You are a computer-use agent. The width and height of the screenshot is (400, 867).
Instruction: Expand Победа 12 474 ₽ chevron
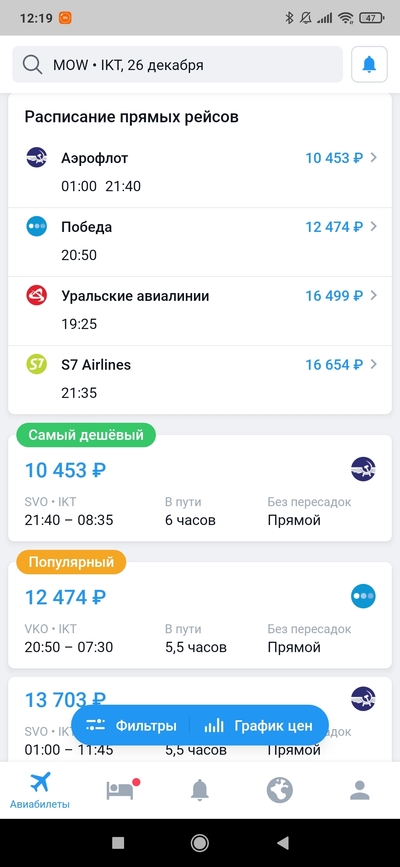click(x=374, y=227)
